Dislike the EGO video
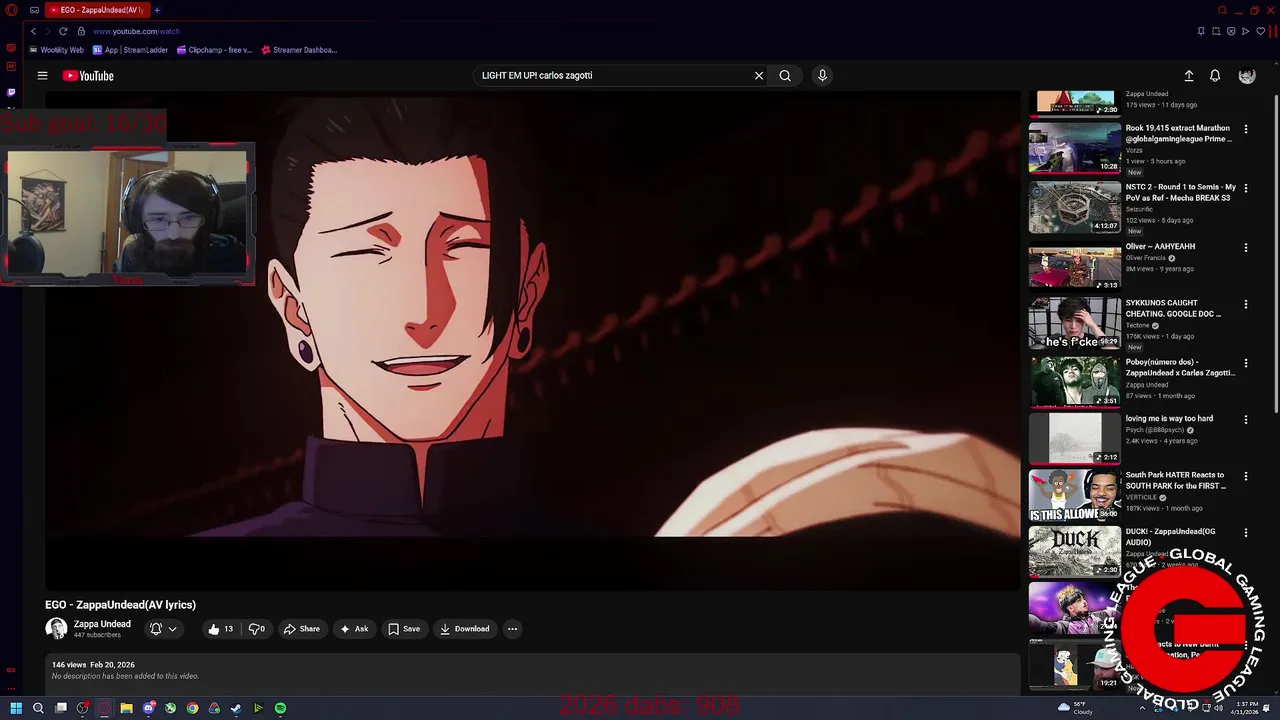The width and height of the screenshot is (1280, 720). [x=257, y=629]
